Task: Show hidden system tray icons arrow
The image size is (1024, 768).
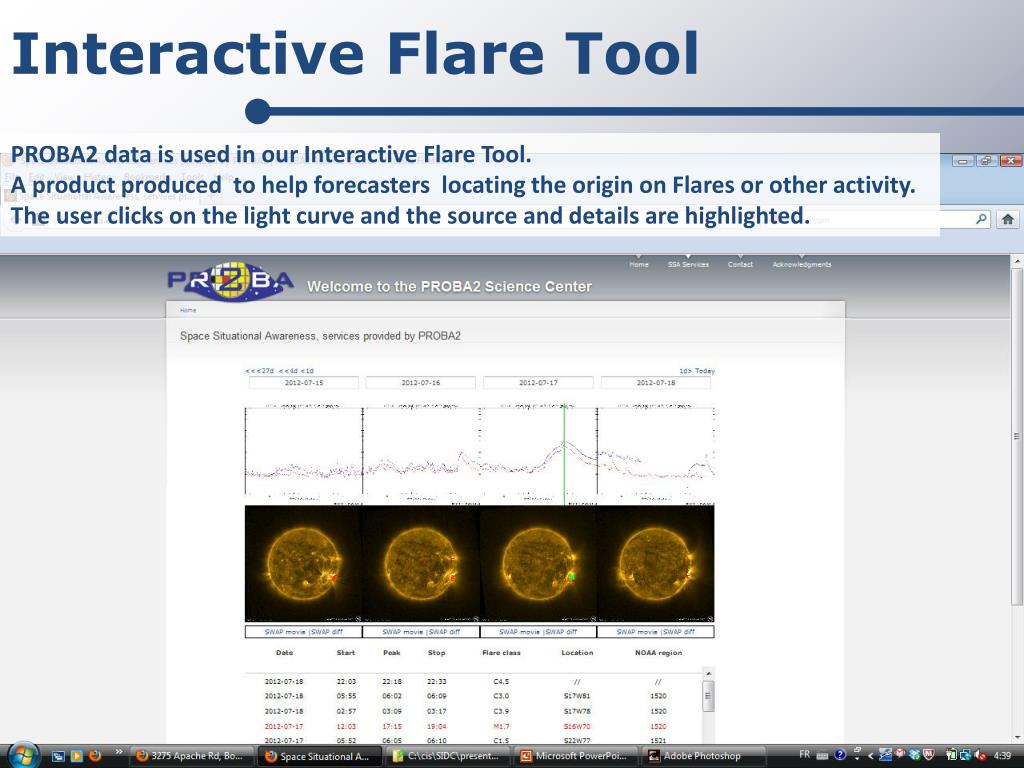Action: 871,756
